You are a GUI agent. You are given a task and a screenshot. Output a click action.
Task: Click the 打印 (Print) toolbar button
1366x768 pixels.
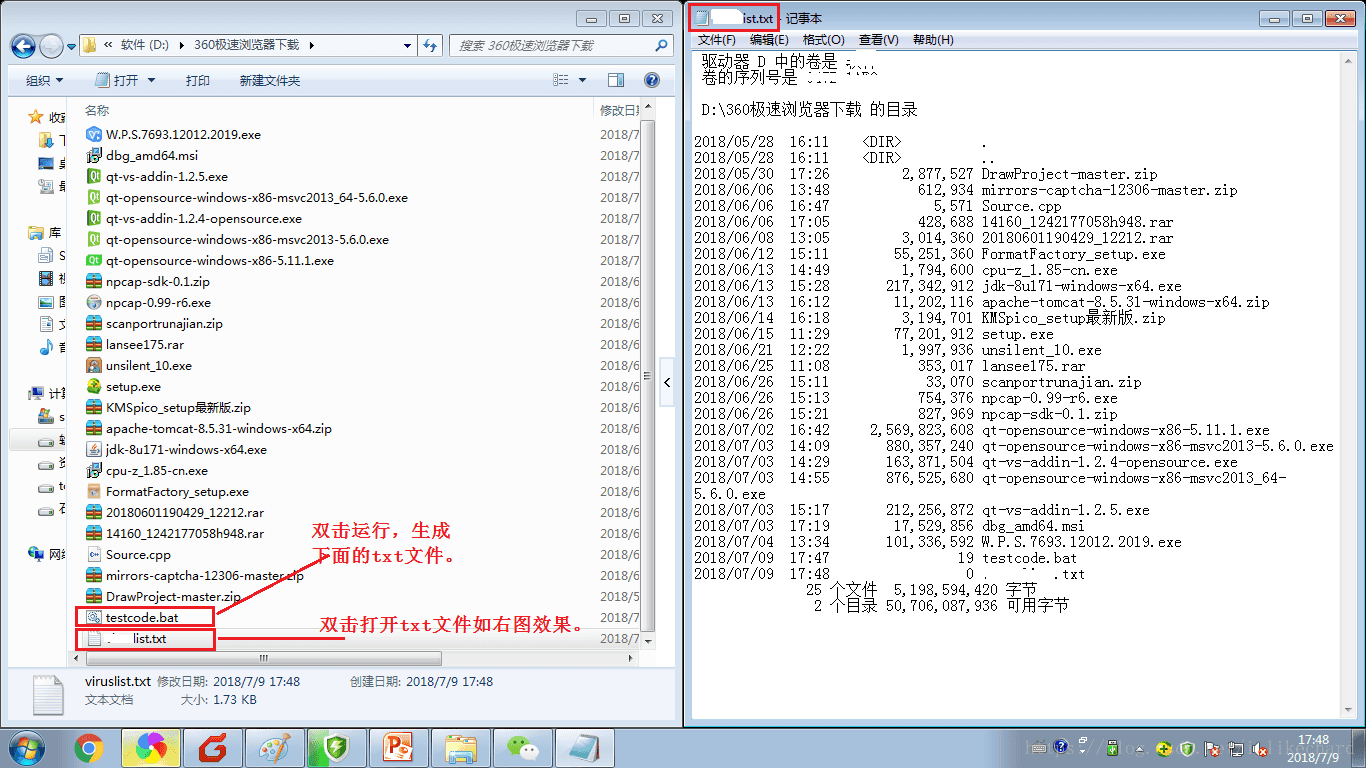tap(198, 80)
